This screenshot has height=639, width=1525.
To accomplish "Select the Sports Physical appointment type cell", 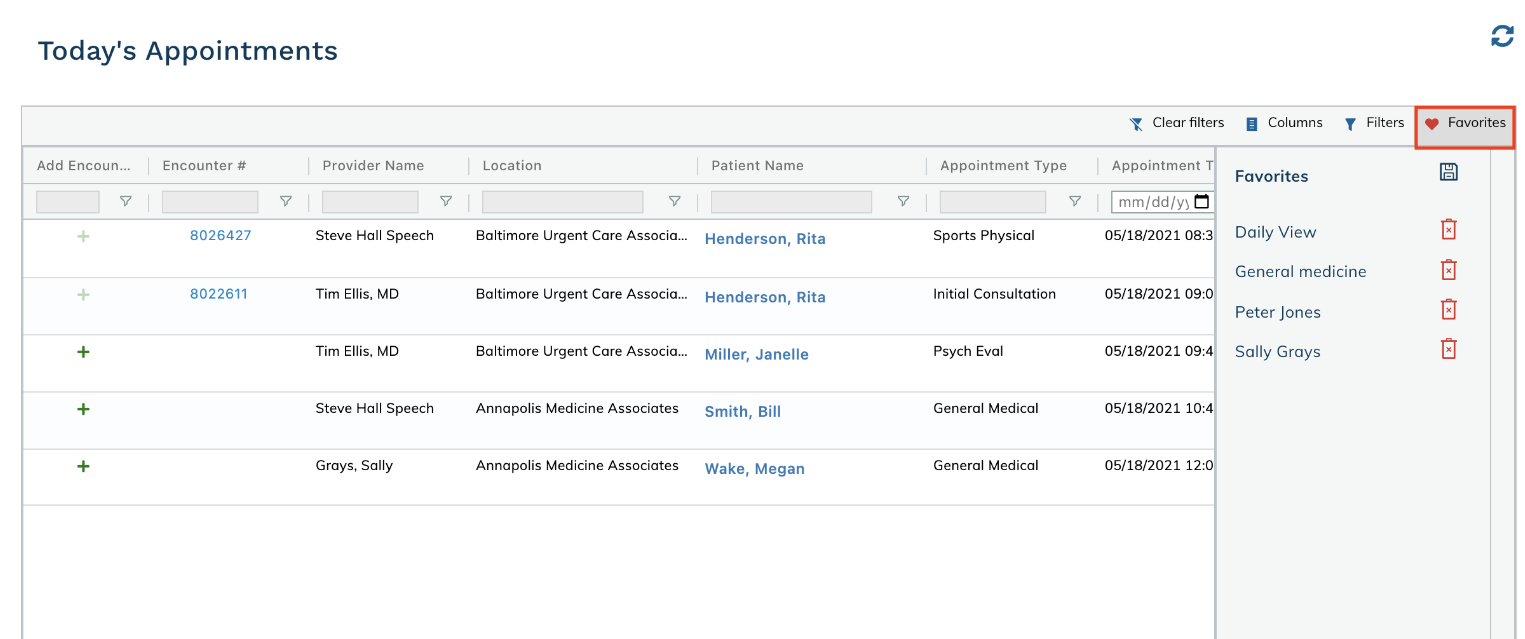I will (x=984, y=236).
